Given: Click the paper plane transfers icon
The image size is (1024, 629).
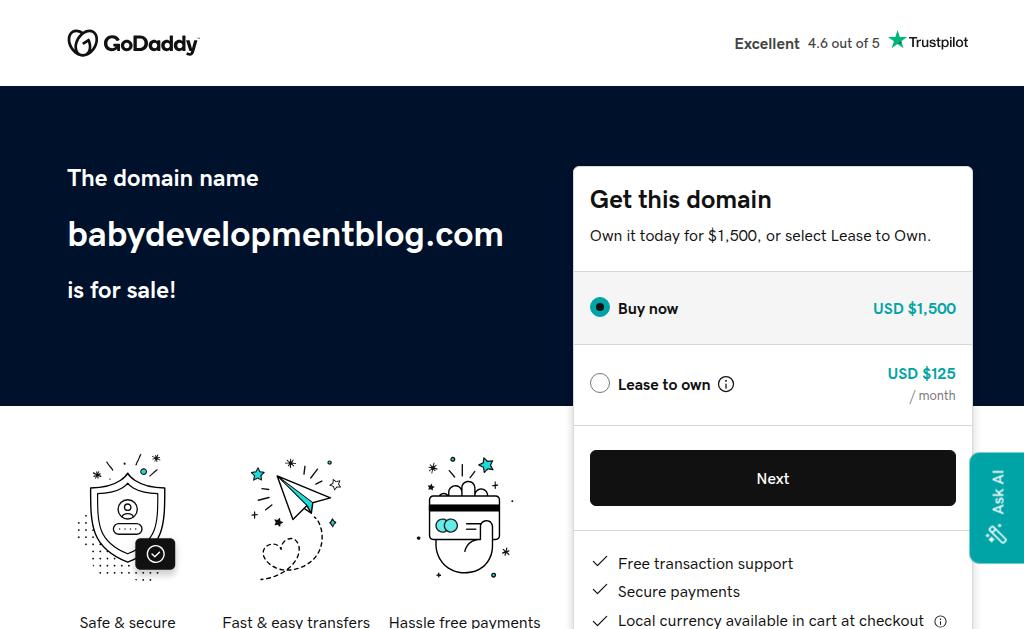Looking at the screenshot, I should 297,517.
